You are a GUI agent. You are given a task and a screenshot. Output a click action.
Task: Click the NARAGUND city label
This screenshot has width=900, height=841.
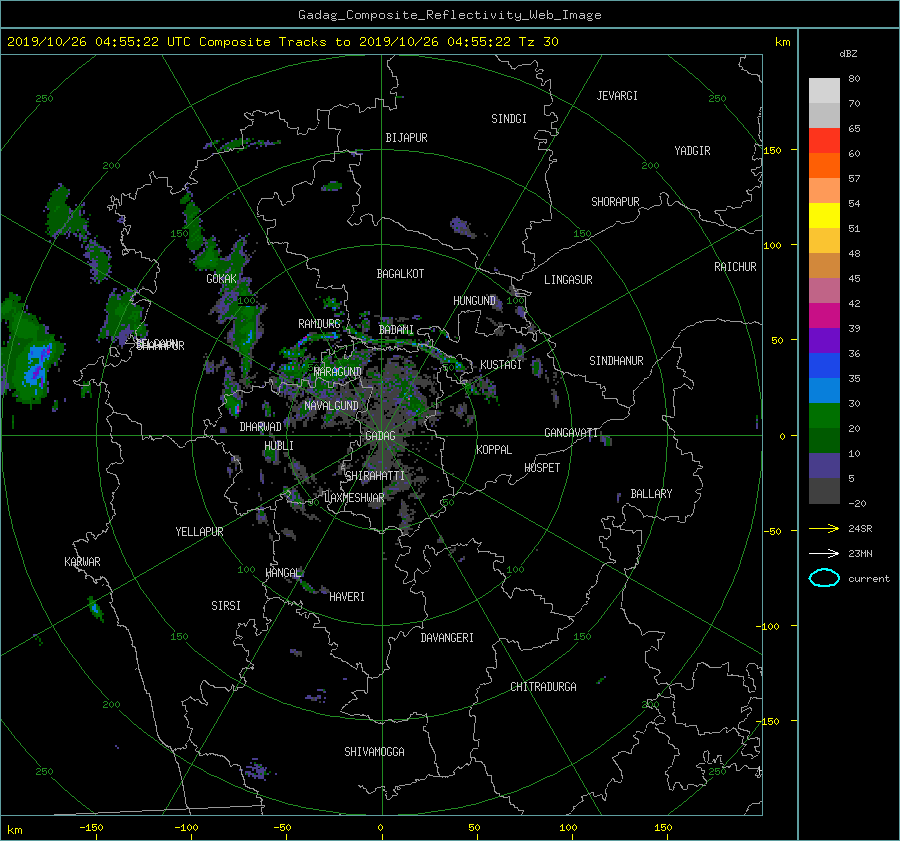click(x=338, y=372)
